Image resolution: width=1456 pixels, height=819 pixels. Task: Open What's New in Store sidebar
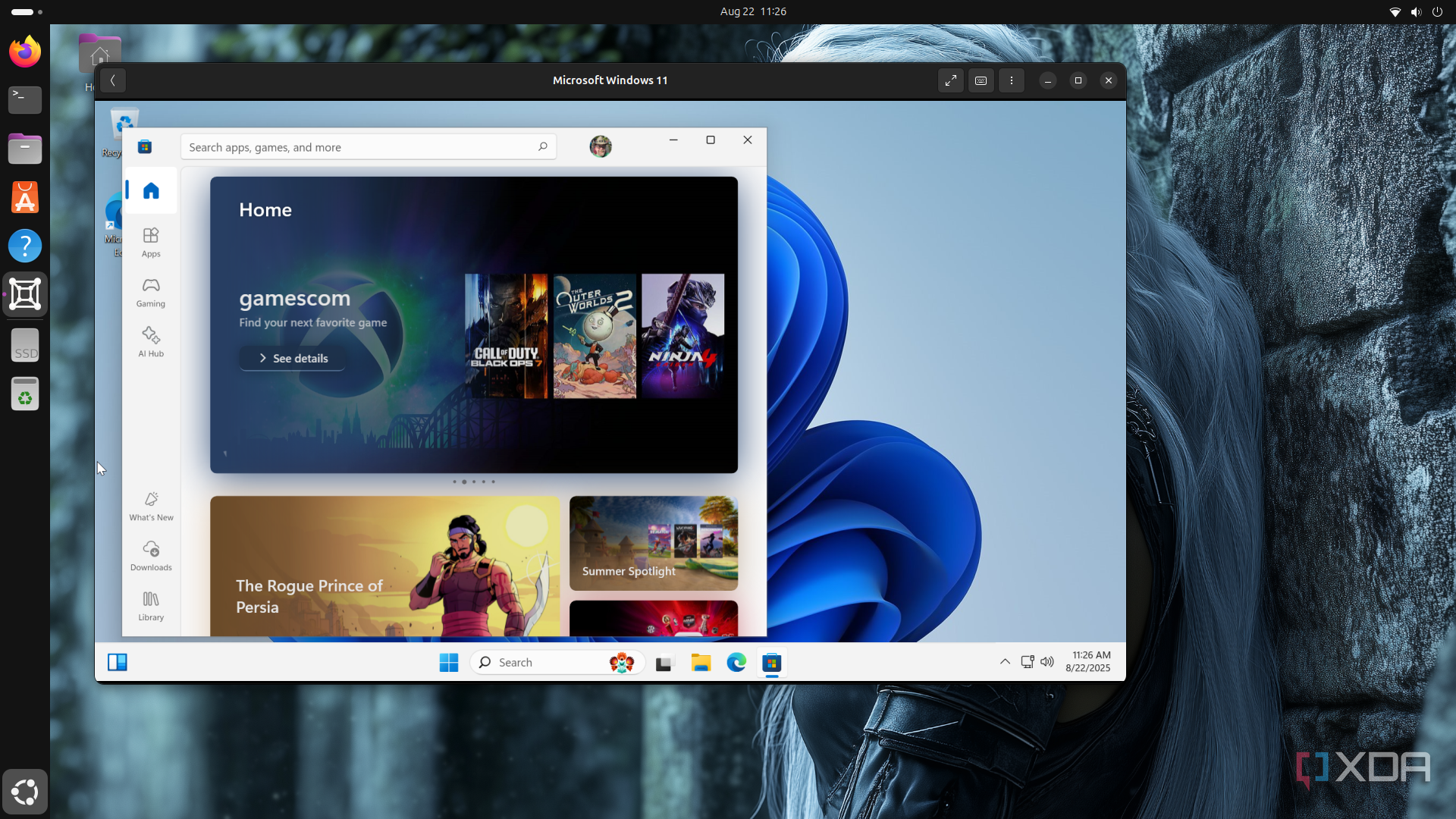(x=151, y=507)
